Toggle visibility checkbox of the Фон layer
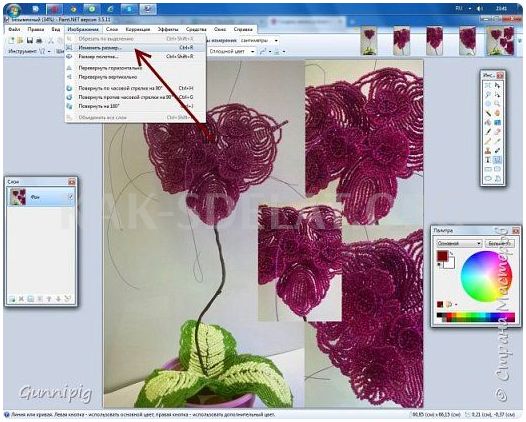This screenshot has width=526, height=422. 71,197
